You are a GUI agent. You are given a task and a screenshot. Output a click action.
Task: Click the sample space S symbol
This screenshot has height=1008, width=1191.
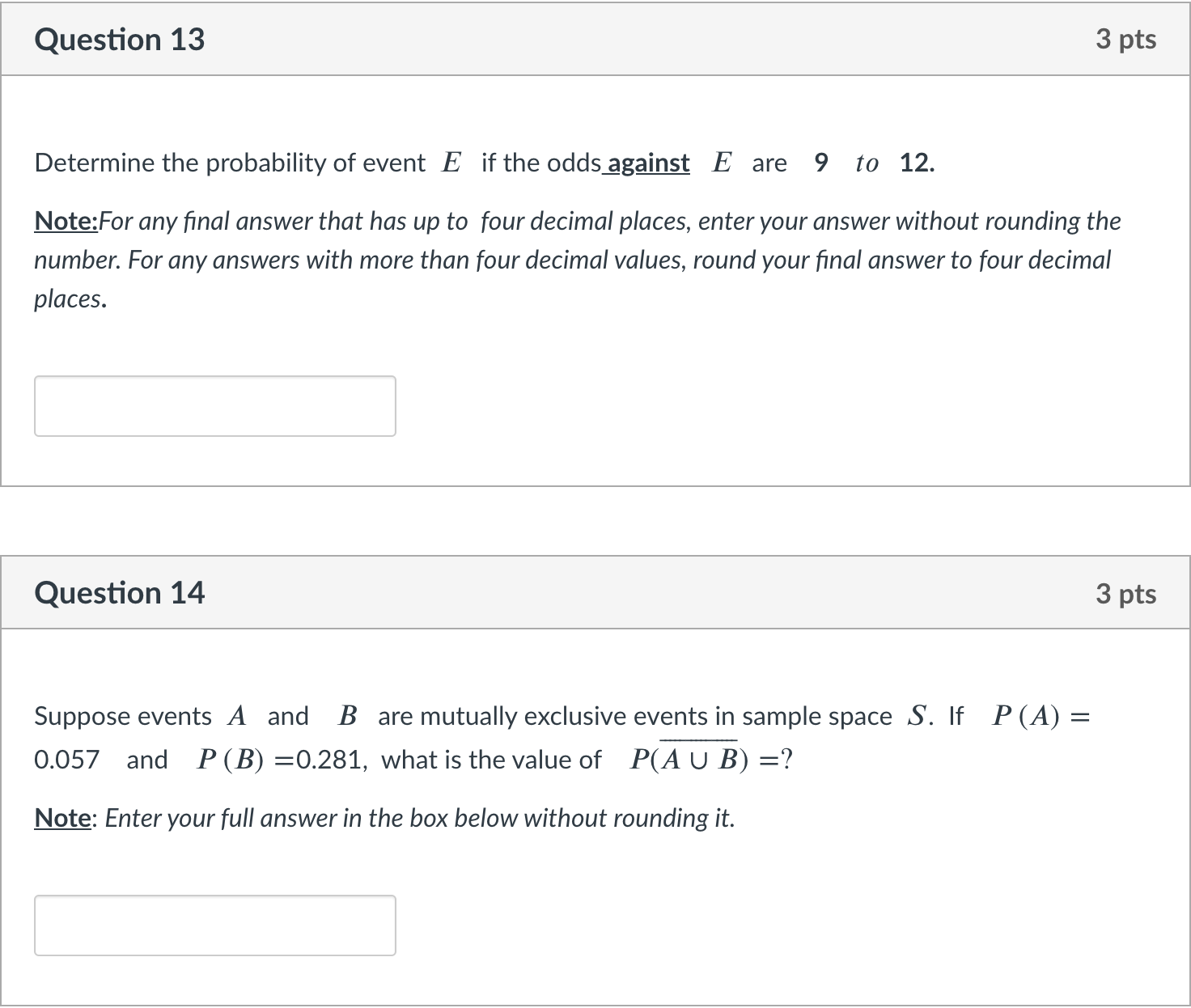point(918,715)
